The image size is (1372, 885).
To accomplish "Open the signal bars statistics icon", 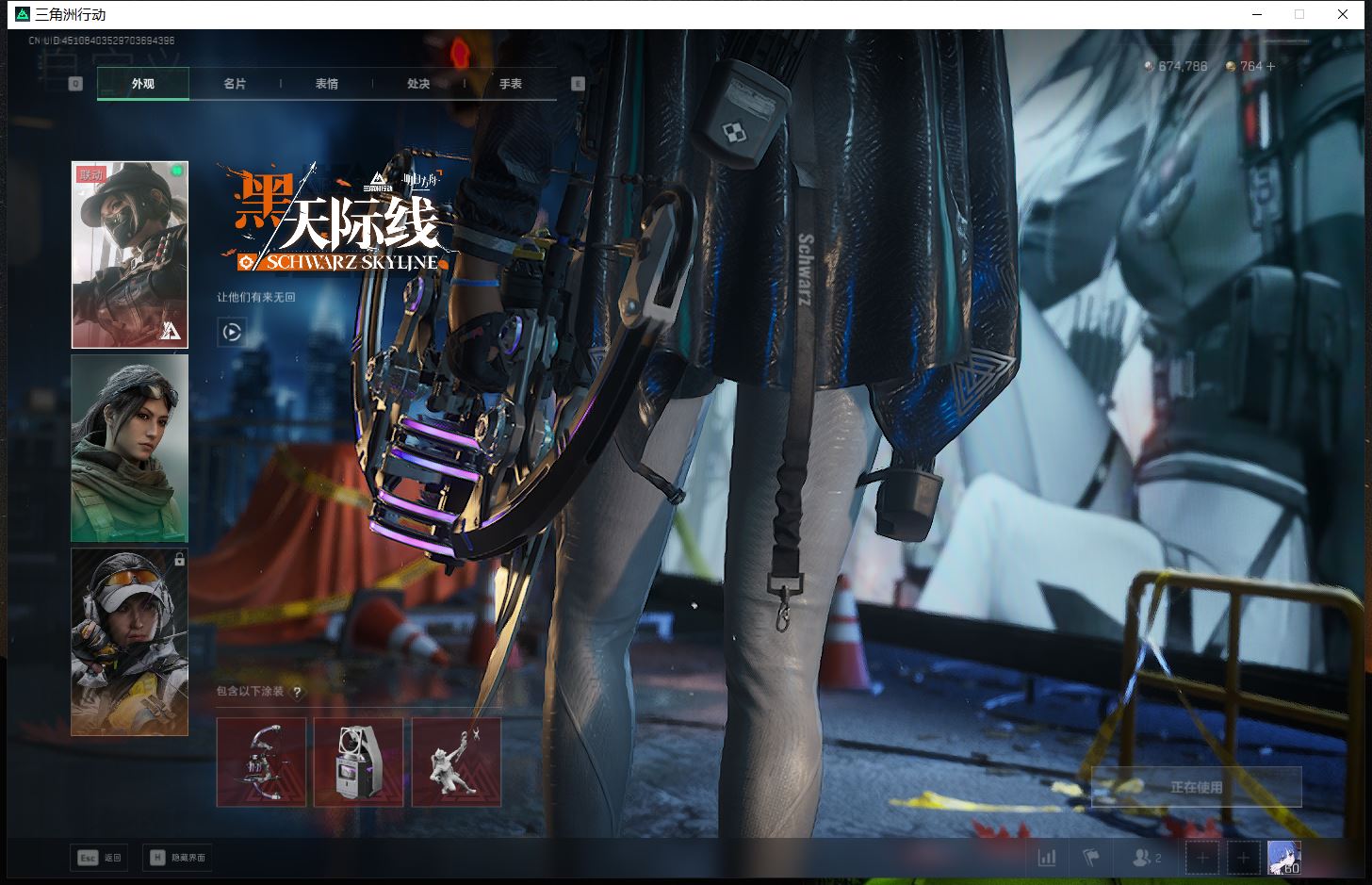I will pyautogui.click(x=1047, y=858).
